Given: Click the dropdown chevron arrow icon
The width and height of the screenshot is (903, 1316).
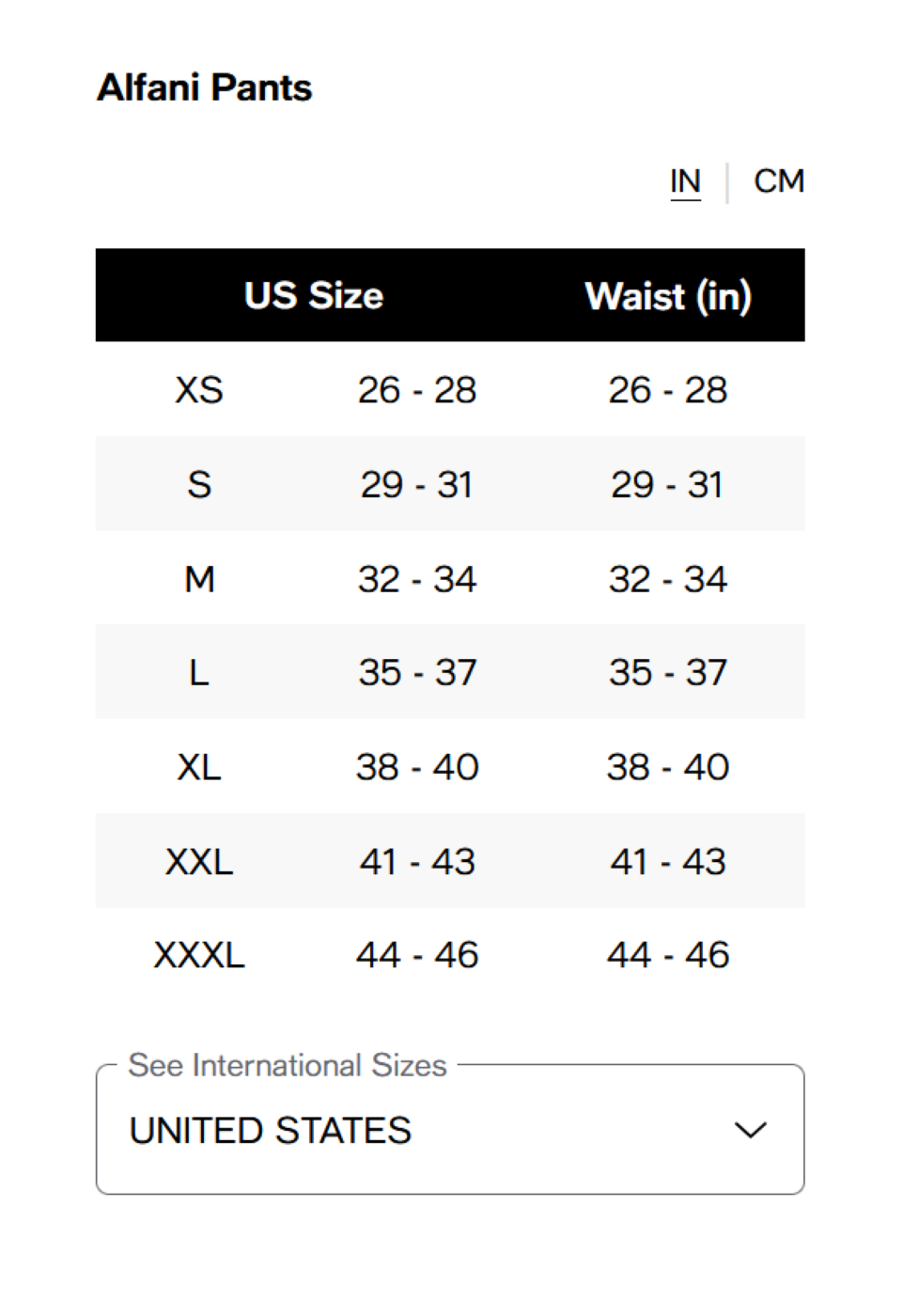Looking at the screenshot, I should 750,1129.
